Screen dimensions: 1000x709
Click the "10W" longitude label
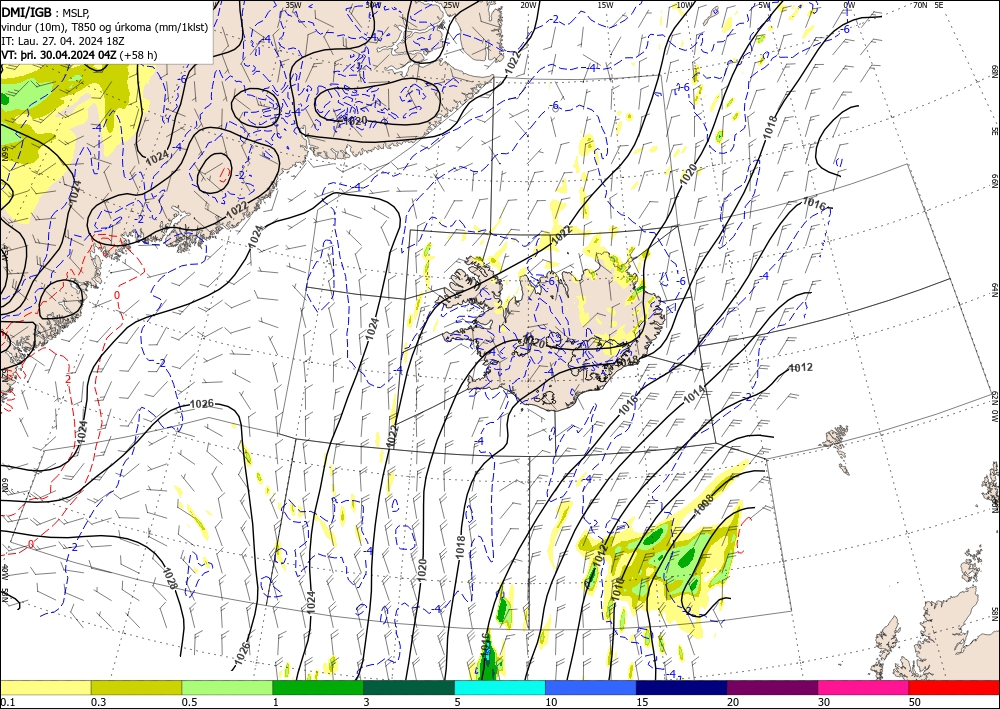(684, 5)
